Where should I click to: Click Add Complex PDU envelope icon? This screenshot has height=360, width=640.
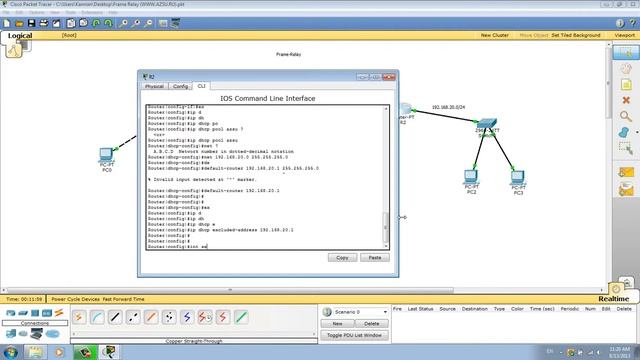[626, 190]
